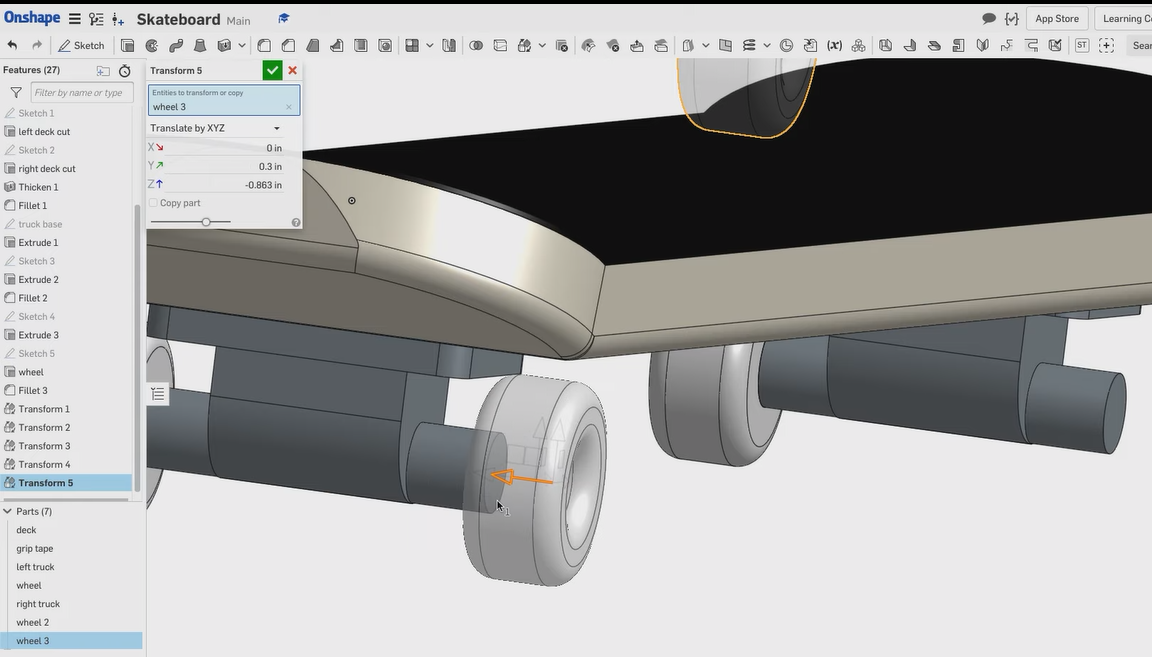Open the App Store
Viewport: 1152px width, 657px height.
1056,18
